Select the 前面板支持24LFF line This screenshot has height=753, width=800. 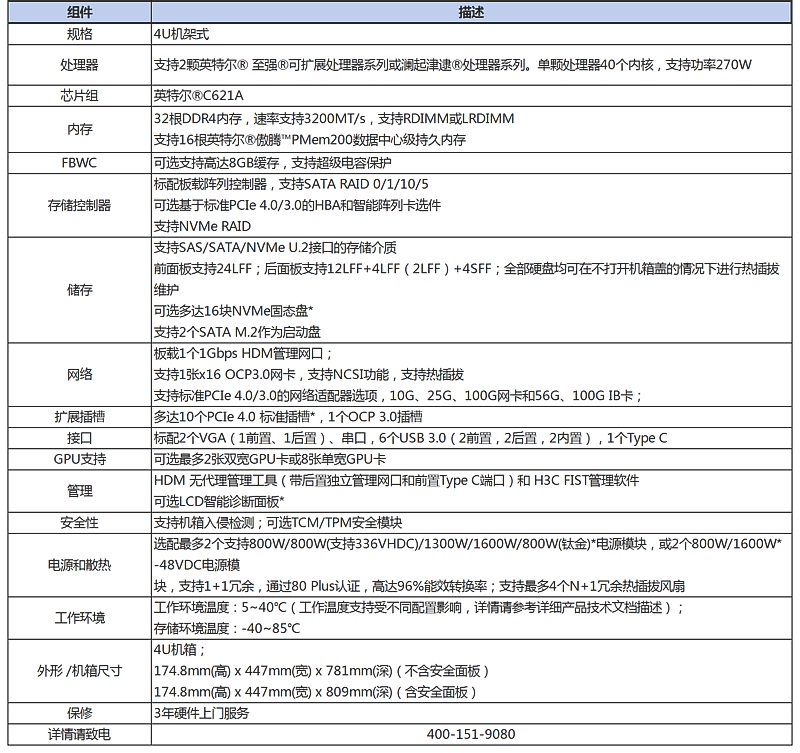pyautogui.click(x=467, y=269)
